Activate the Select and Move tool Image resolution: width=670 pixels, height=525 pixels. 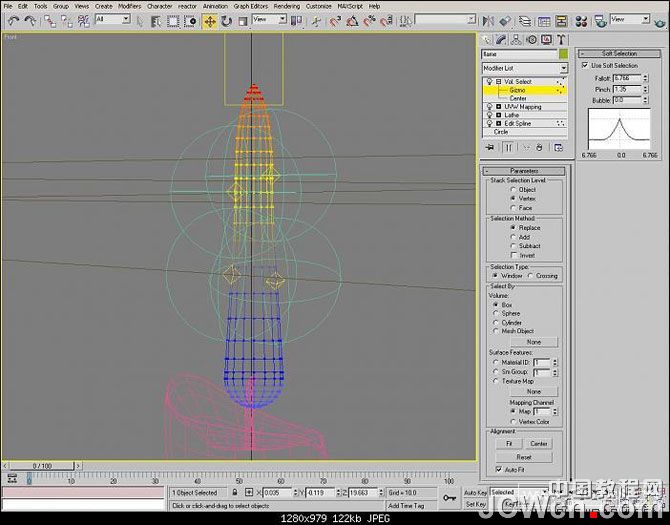(210, 21)
